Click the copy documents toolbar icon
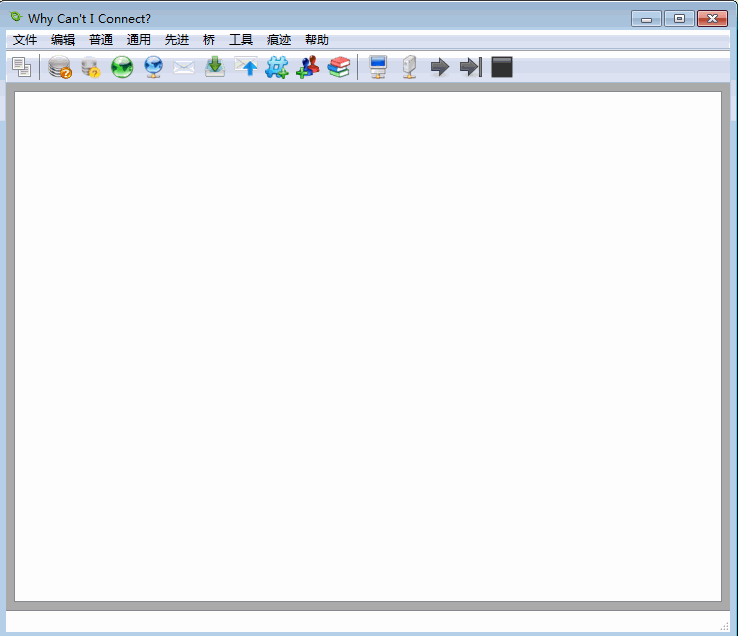This screenshot has height=636, width=738. coord(21,67)
